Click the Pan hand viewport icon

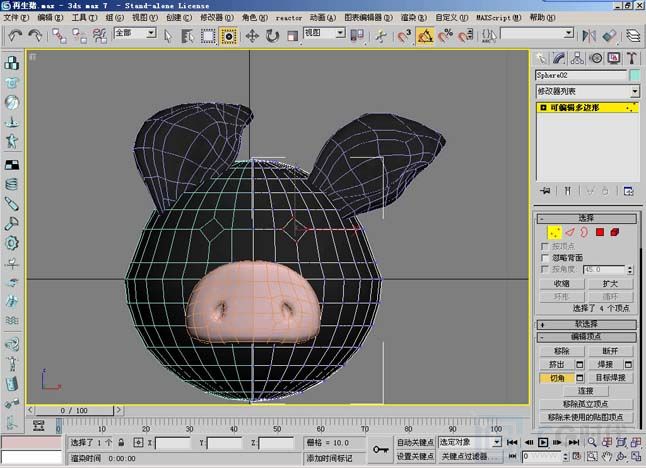coord(606,456)
